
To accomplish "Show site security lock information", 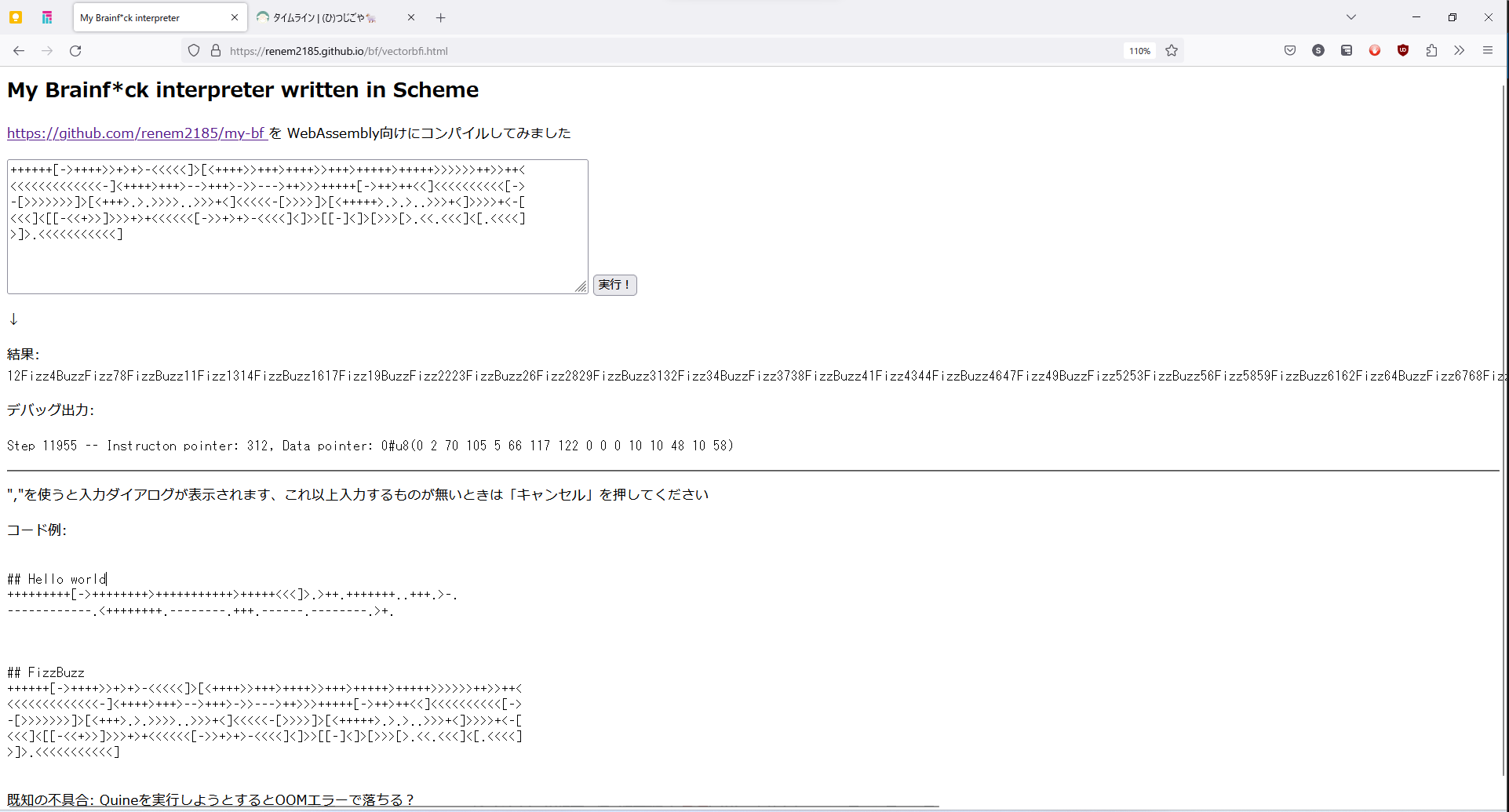I will click(x=216, y=51).
